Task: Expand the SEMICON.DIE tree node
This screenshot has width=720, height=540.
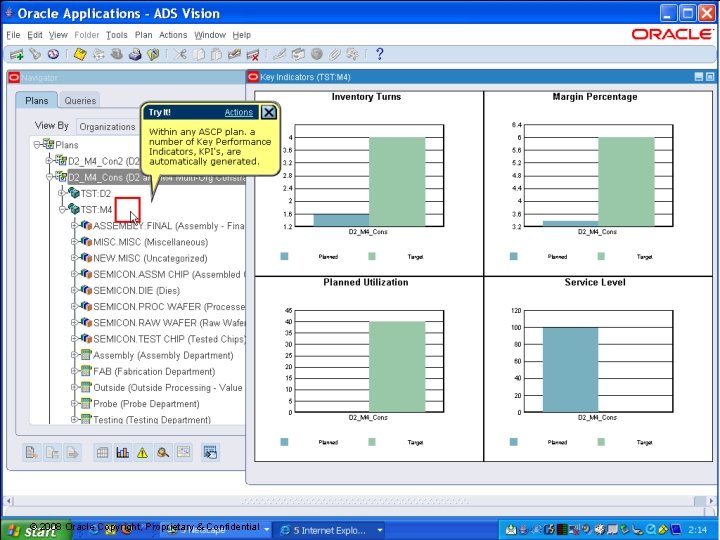Action: click(x=74, y=291)
